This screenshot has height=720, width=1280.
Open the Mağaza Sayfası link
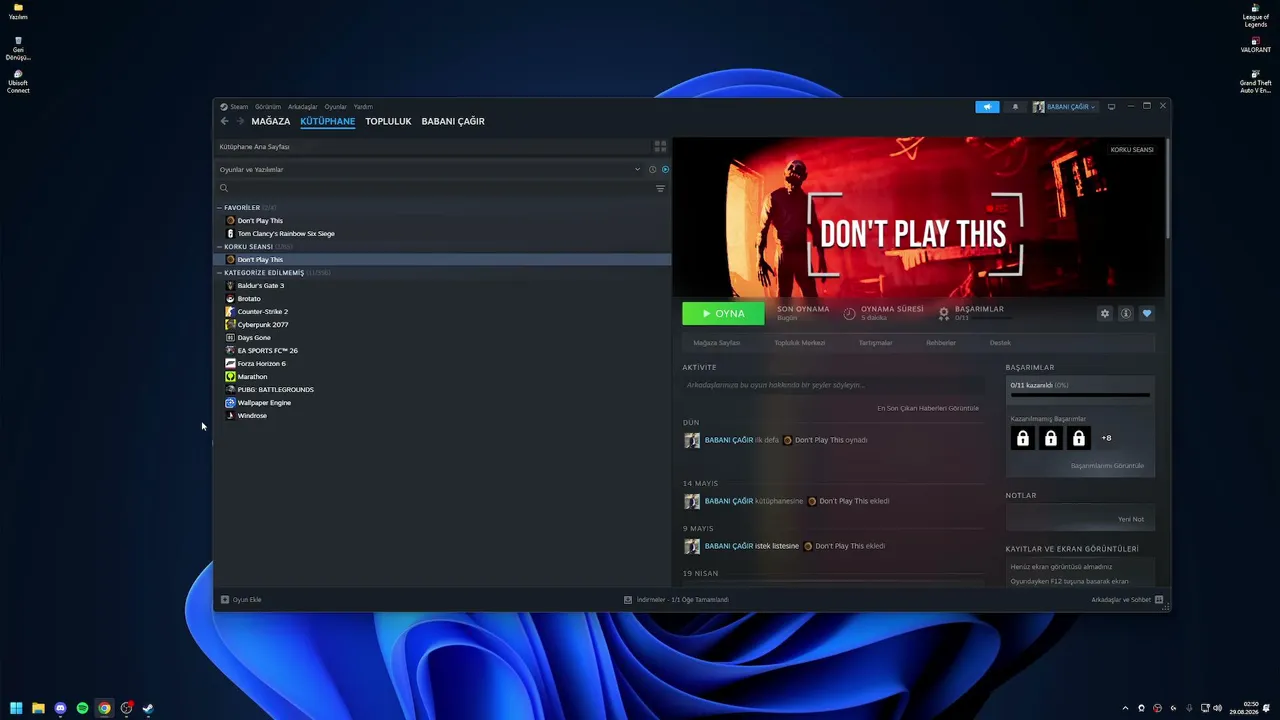(717, 343)
